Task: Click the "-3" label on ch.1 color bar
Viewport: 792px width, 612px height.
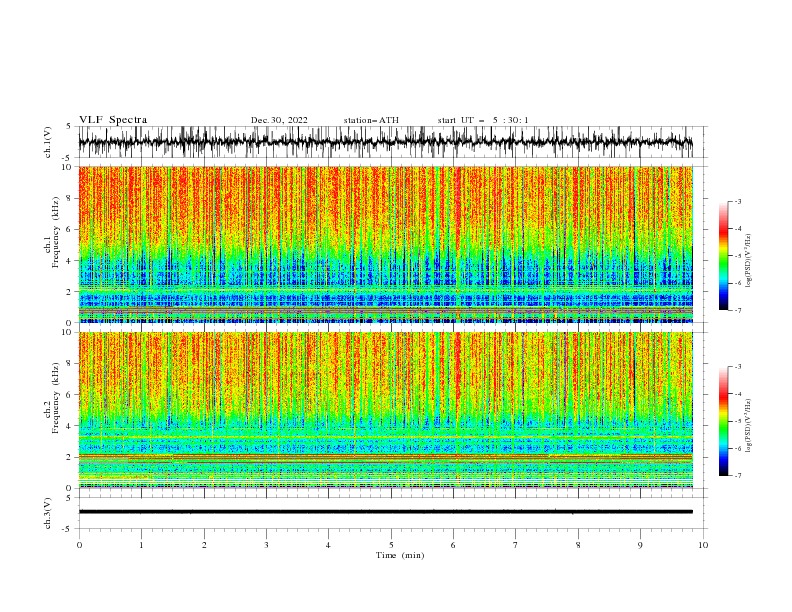Action: [x=737, y=201]
